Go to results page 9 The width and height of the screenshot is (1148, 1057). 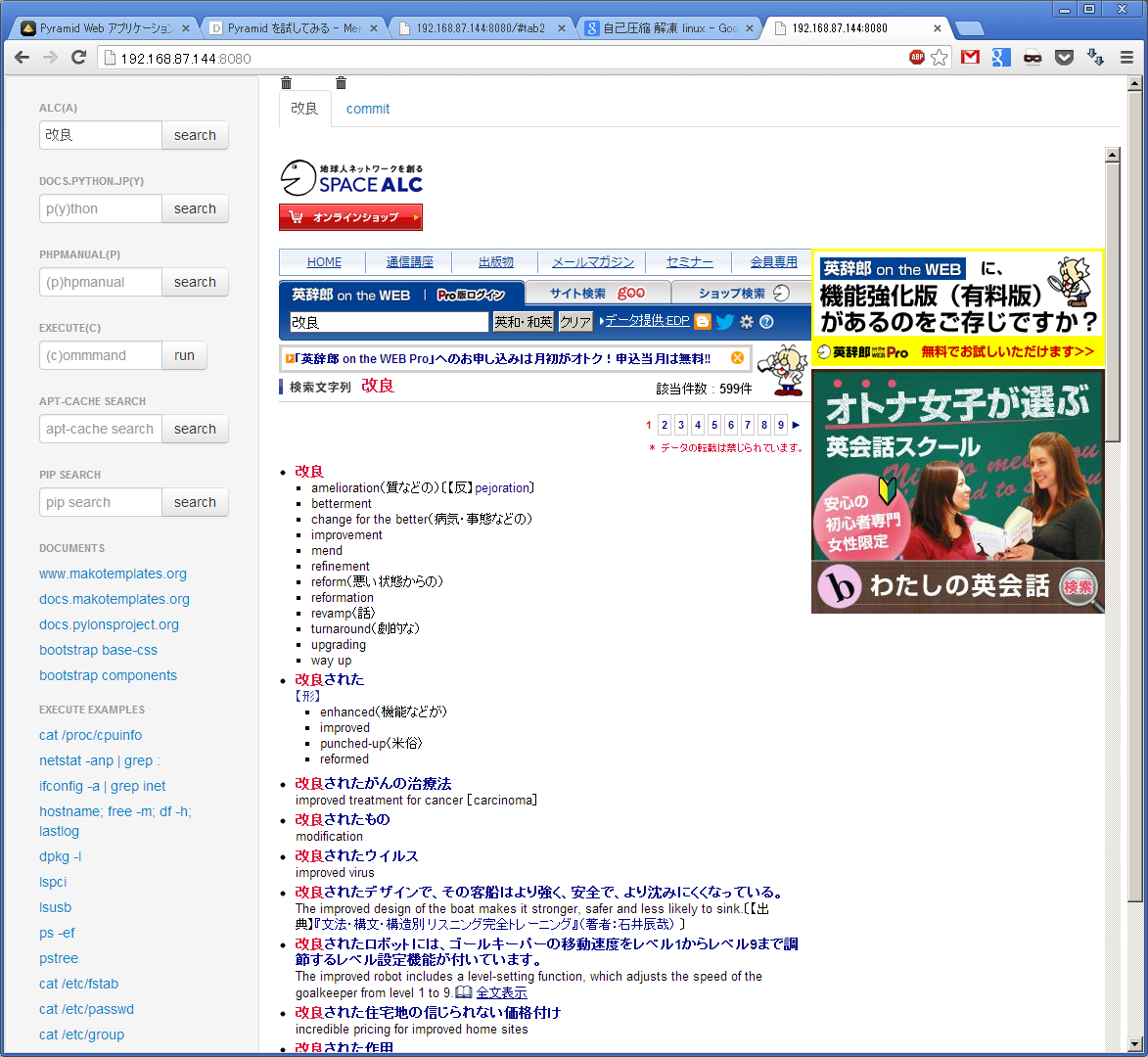click(780, 425)
